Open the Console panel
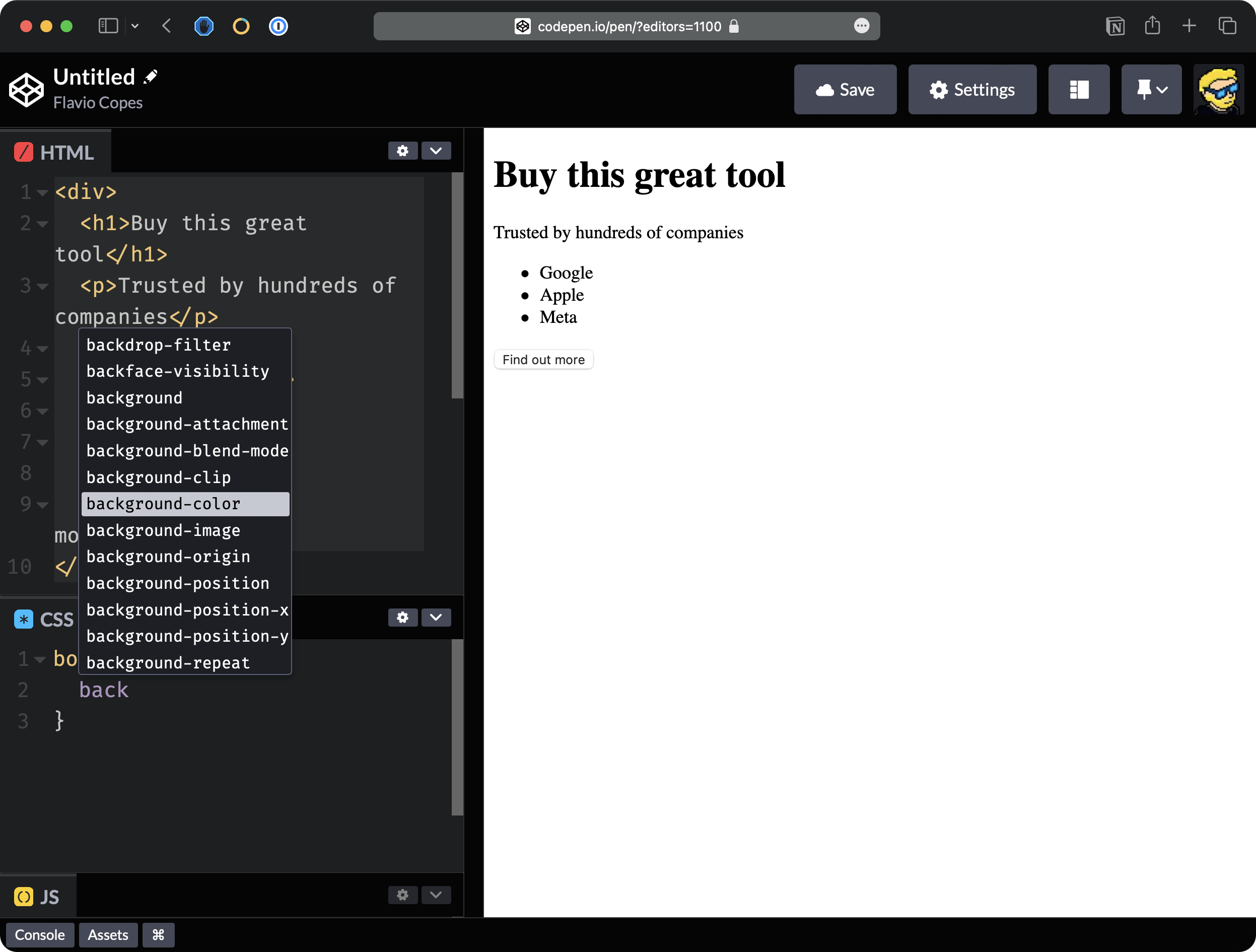1256x952 pixels. (x=40, y=935)
